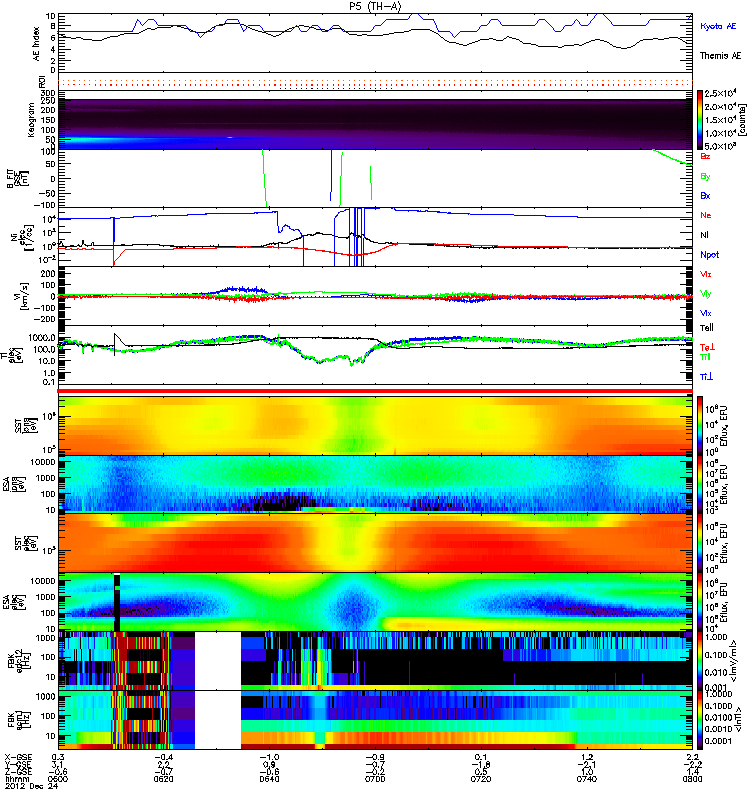The width and height of the screenshot is (750, 800).
Task: Click the green Viy legend label
Action: 706,294
